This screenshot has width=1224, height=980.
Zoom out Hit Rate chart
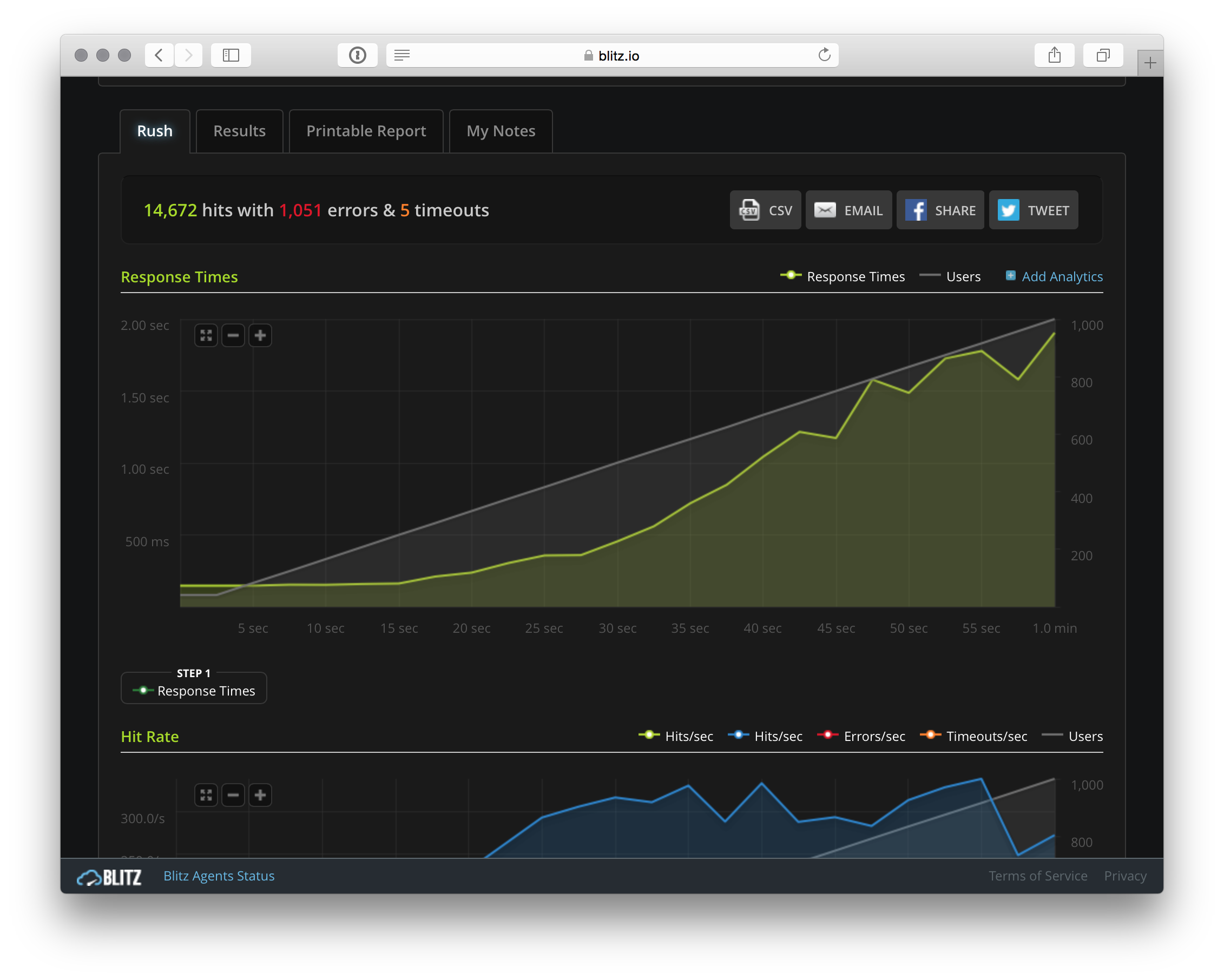coord(233,795)
